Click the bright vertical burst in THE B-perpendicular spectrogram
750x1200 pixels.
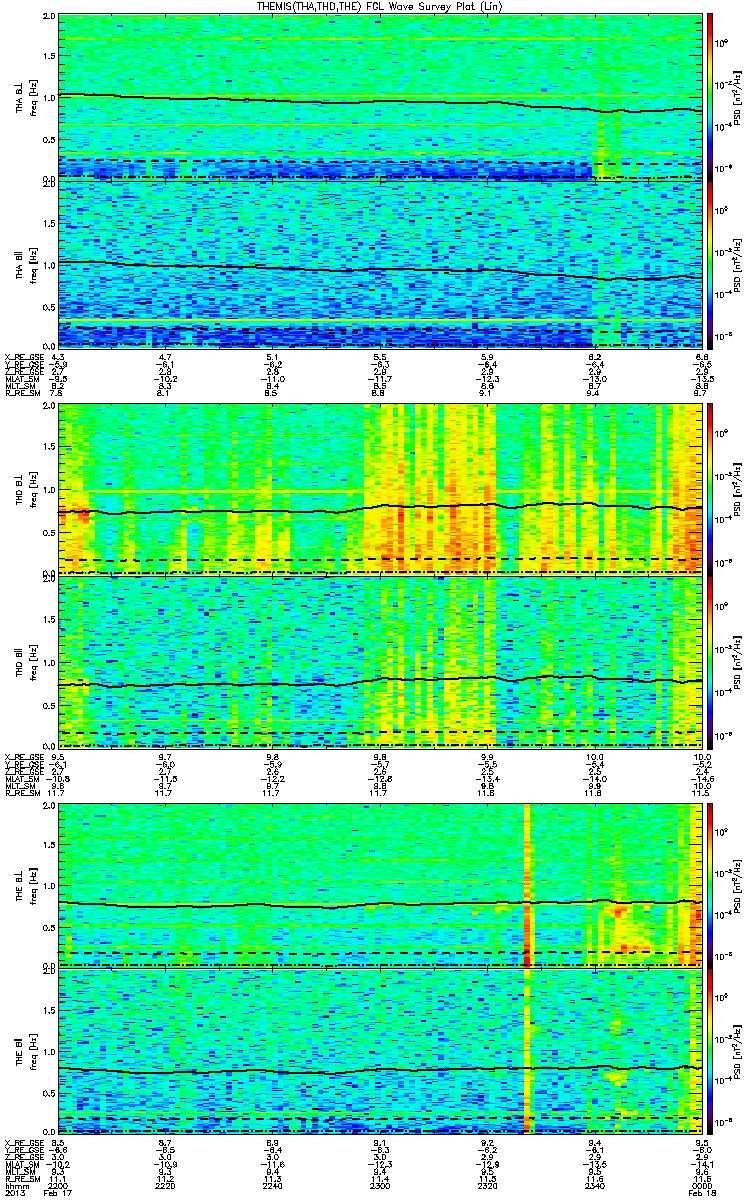tap(527, 884)
